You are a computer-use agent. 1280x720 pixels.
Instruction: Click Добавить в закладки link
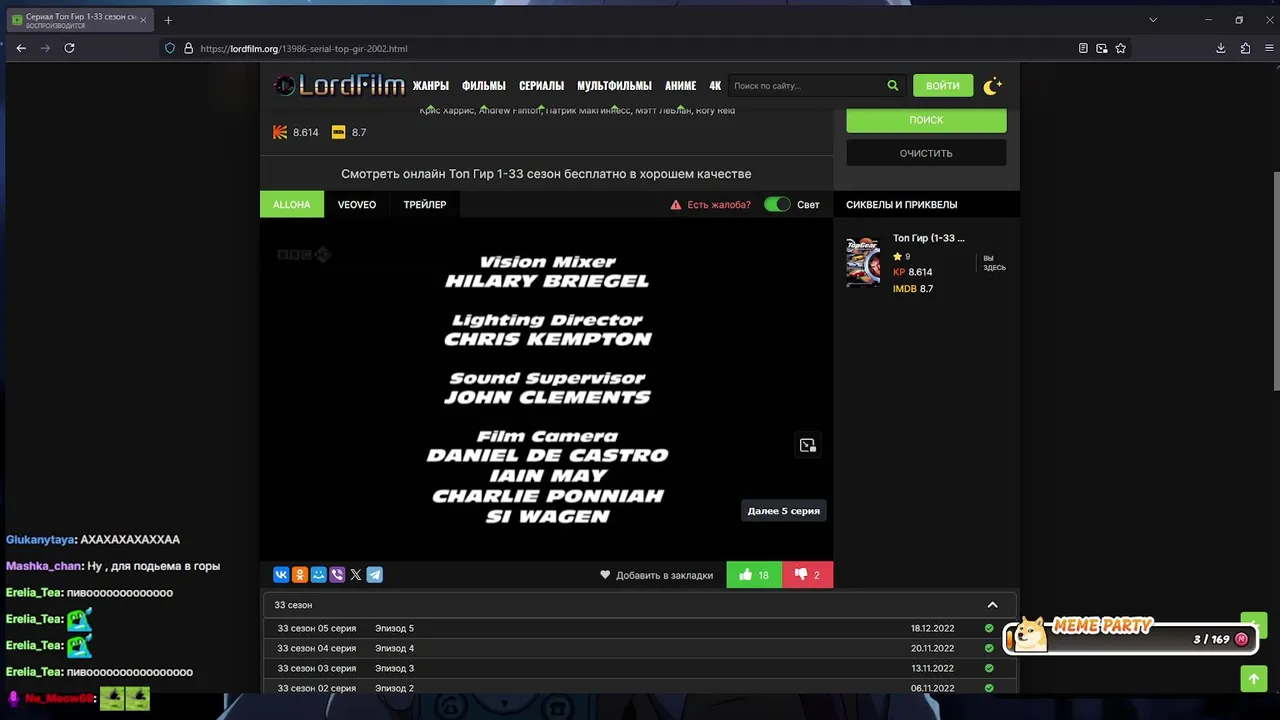[656, 575]
